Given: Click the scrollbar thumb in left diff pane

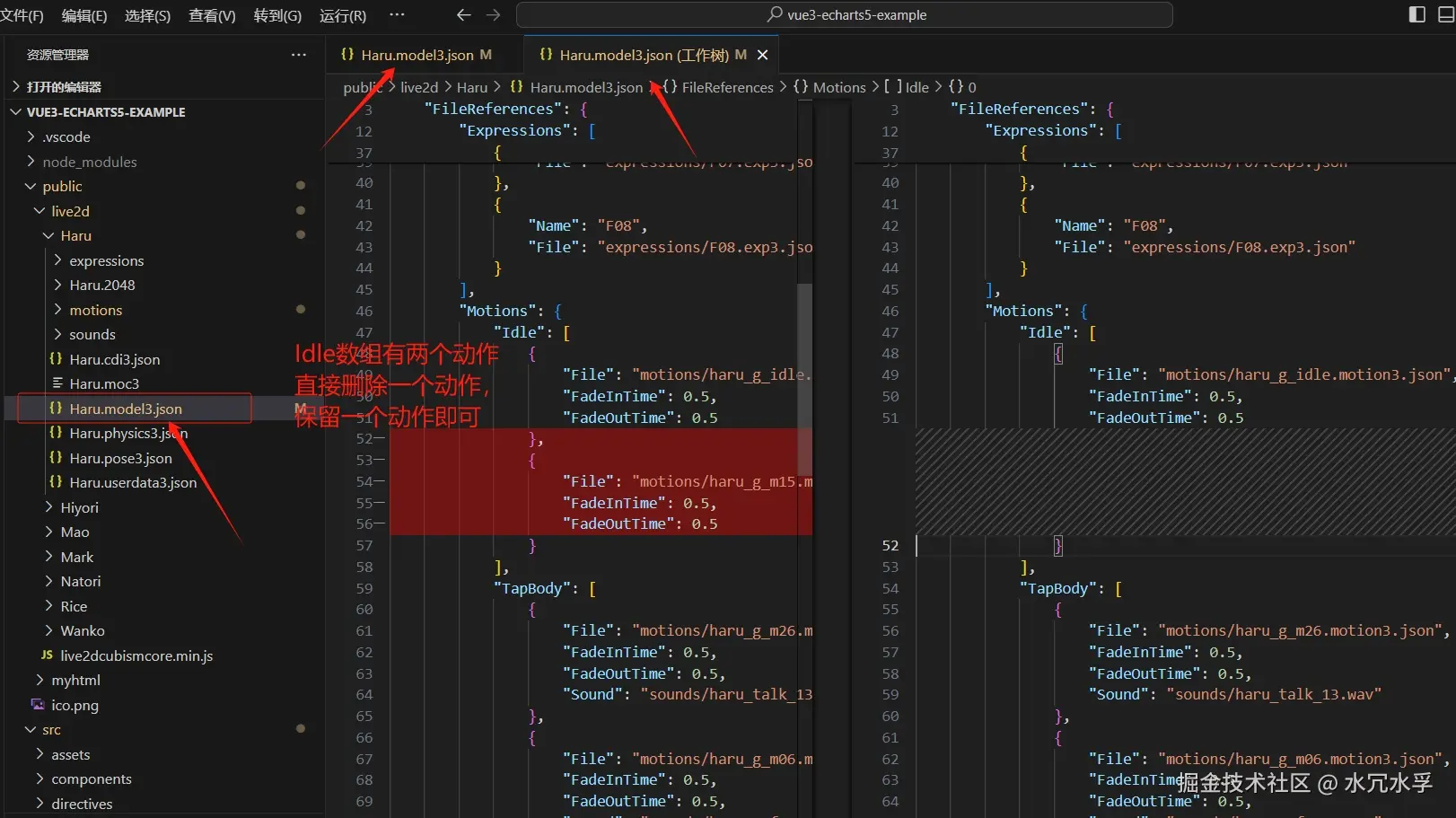Looking at the screenshot, I should [x=805, y=380].
